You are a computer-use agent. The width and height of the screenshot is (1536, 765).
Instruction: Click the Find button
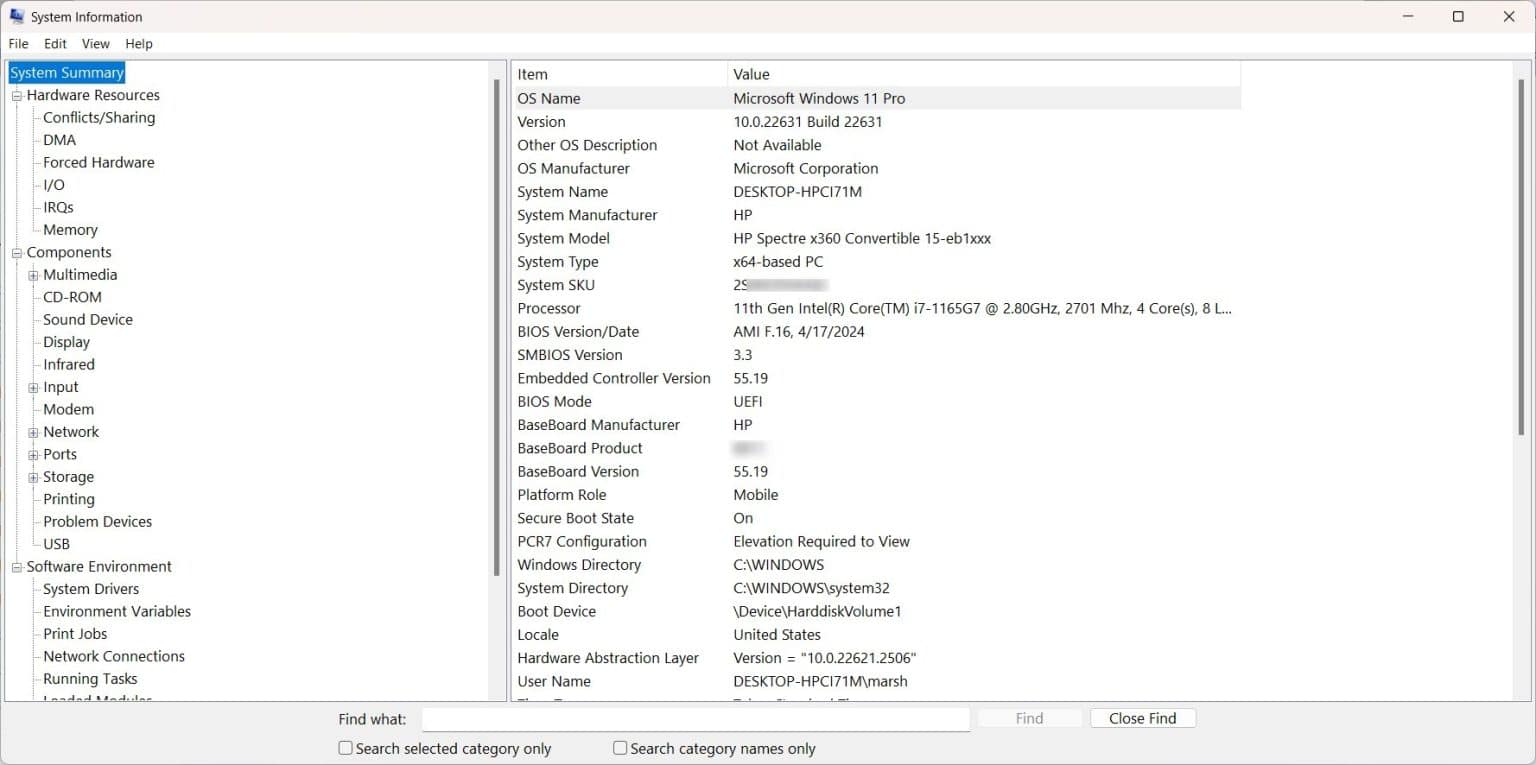(1029, 717)
